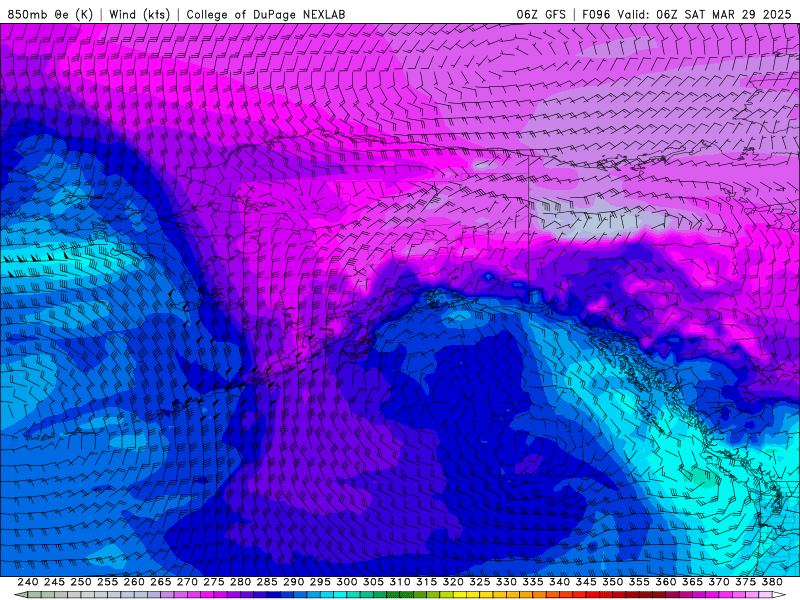Click the 280 value on the color scale
Viewport: 800px width, 600px height.
(x=240, y=582)
